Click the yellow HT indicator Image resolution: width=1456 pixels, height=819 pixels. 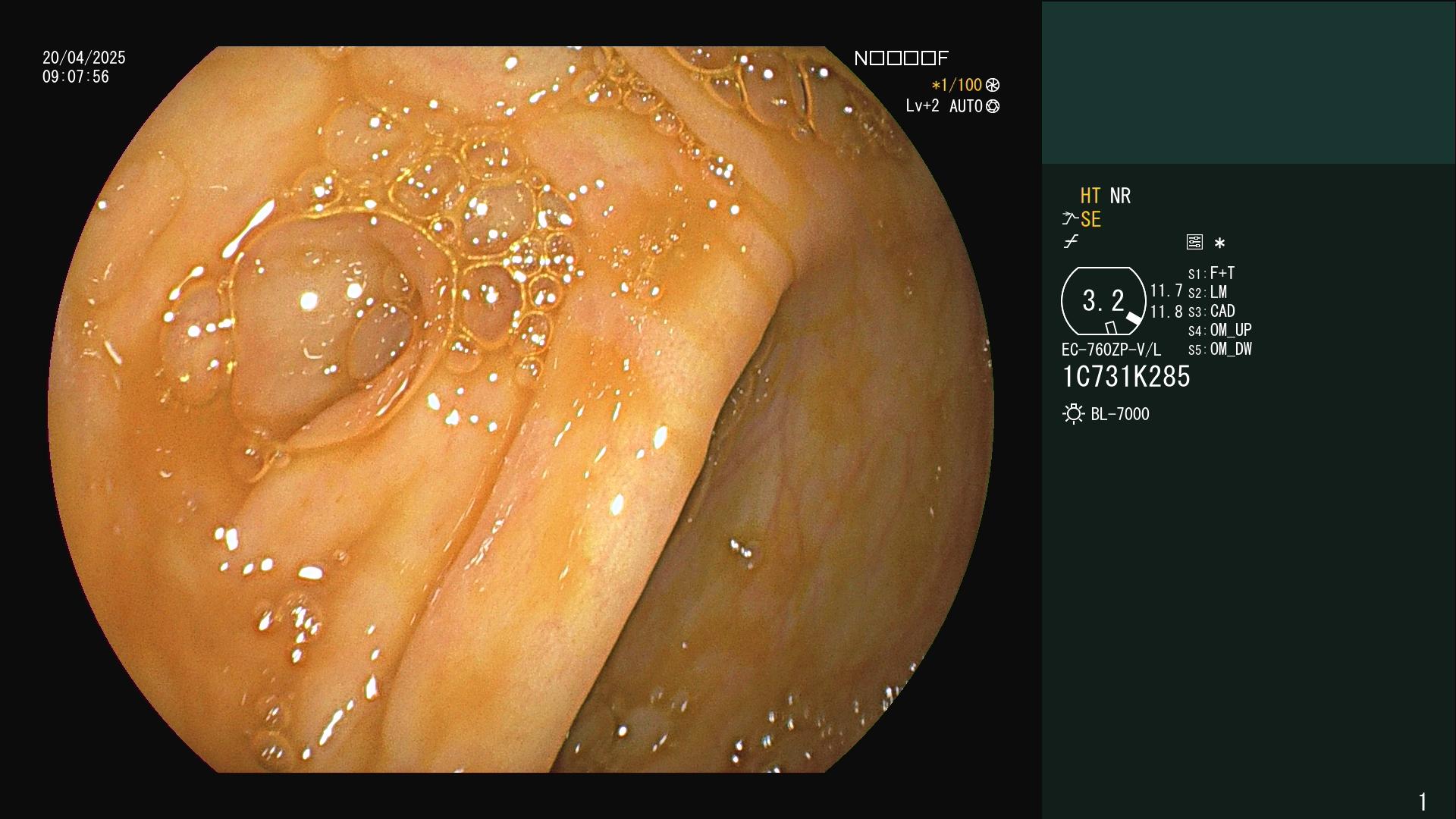pyautogui.click(x=1090, y=196)
